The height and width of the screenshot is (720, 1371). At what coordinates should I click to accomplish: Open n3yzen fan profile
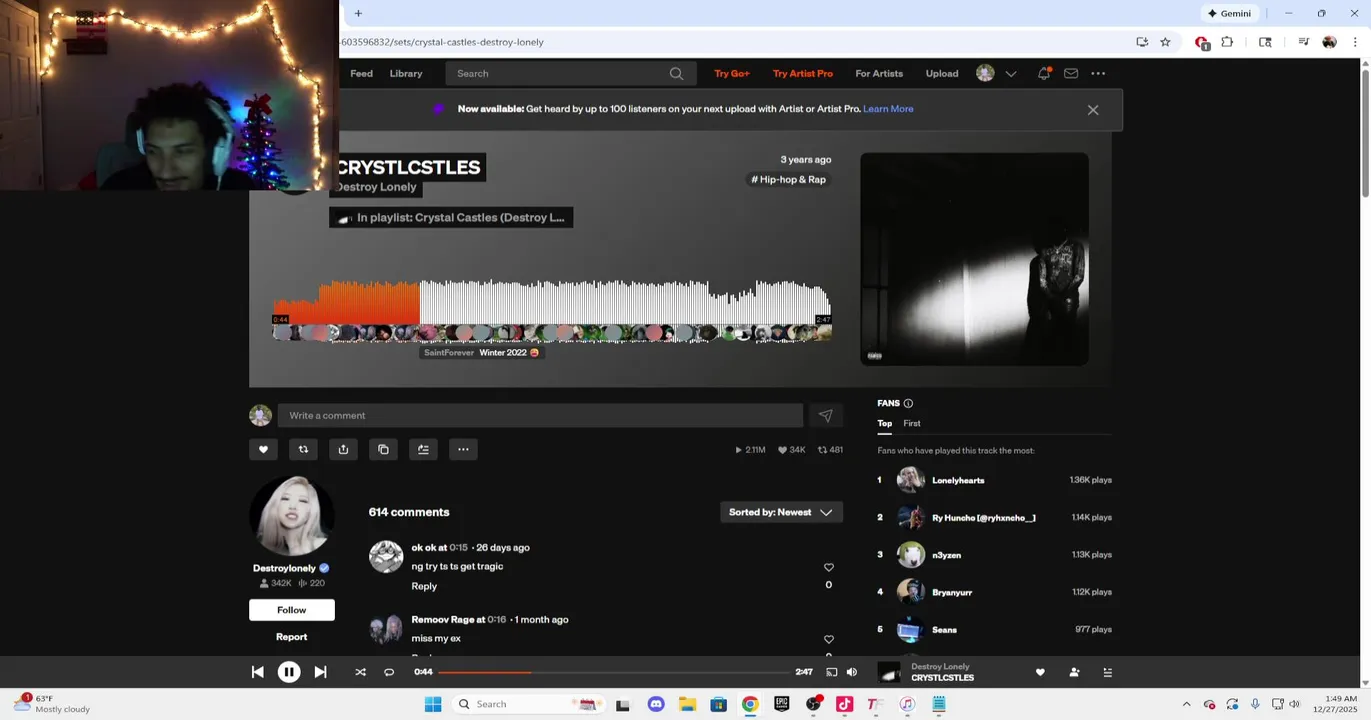click(x=946, y=555)
